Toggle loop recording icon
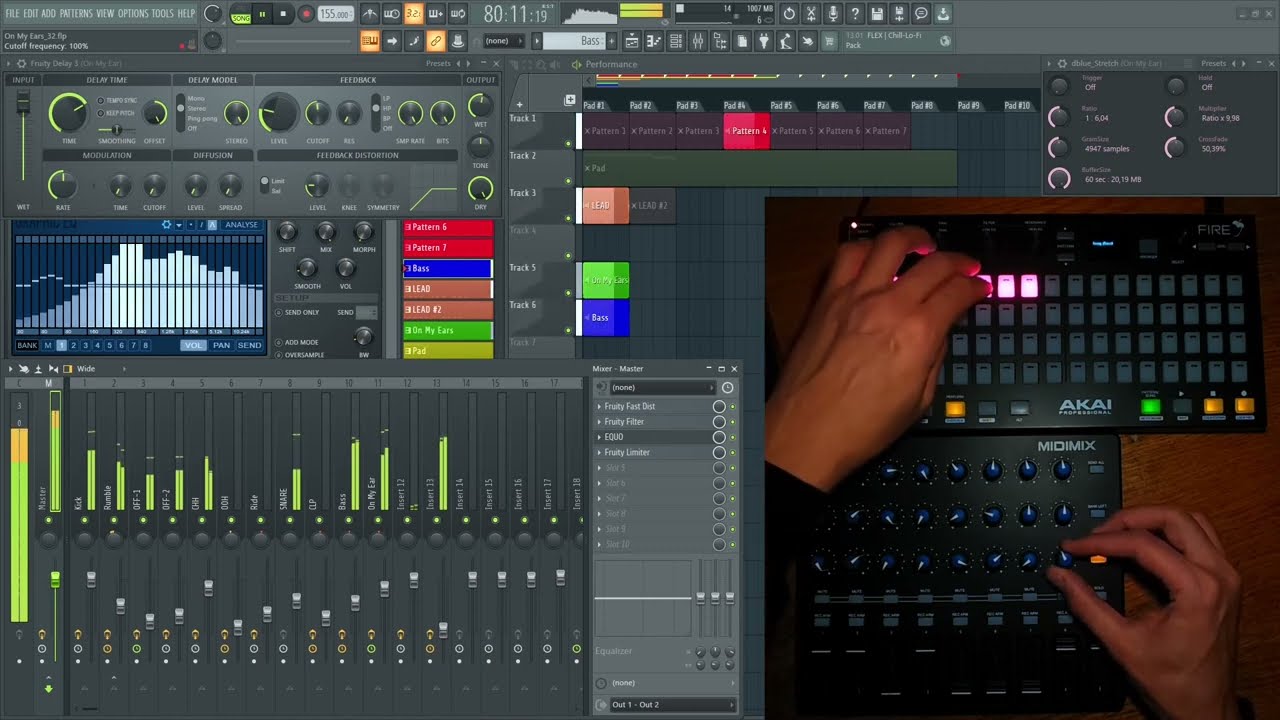Viewport: 1280px width, 720px height. pyautogui.click(x=459, y=14)
